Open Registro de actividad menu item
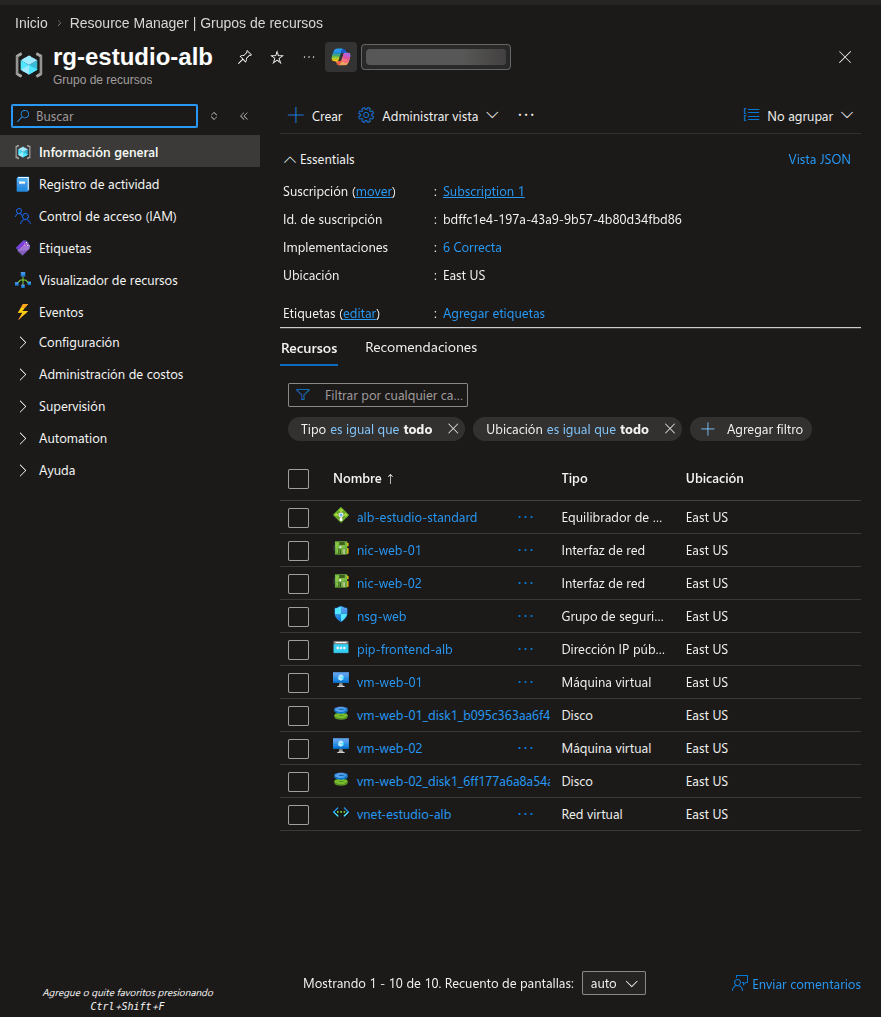The image size is (881, 1017). (x=98, y=184)
